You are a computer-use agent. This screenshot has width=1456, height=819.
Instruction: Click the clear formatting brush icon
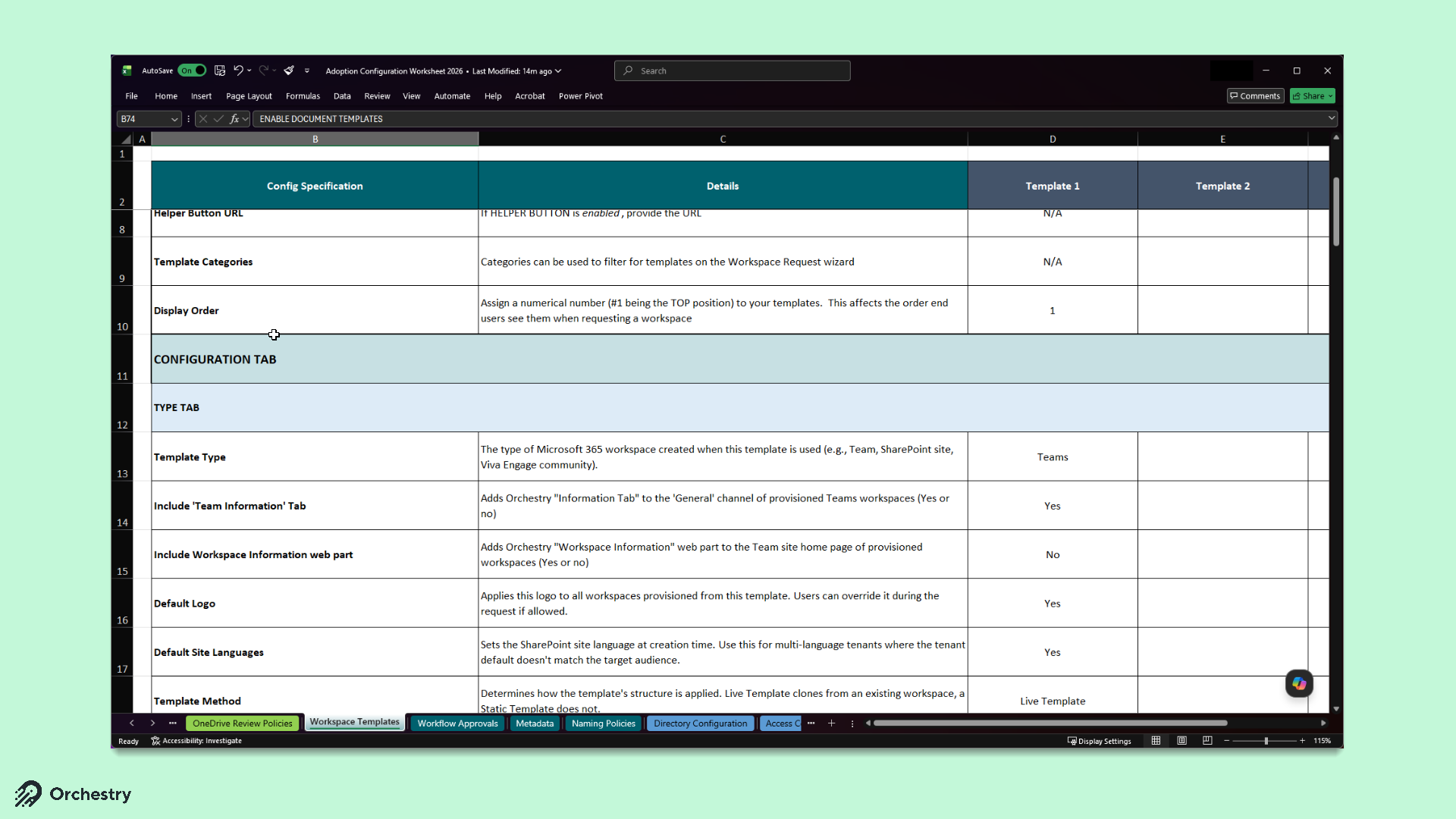pos(289,71)
